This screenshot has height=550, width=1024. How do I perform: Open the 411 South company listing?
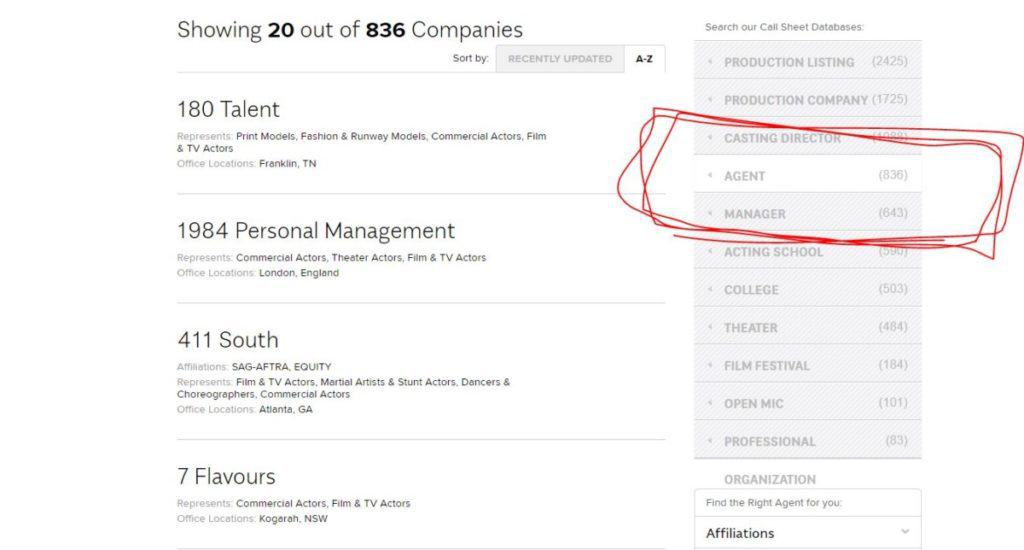coord(227,340)
